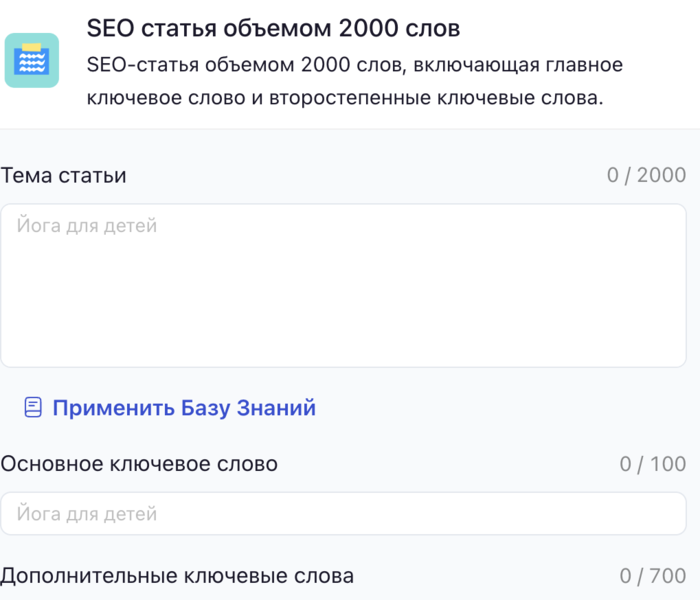Click the description line starting "SEO-статья объемом"
Viewport: 700px width, 600px height.
(355, 66)
